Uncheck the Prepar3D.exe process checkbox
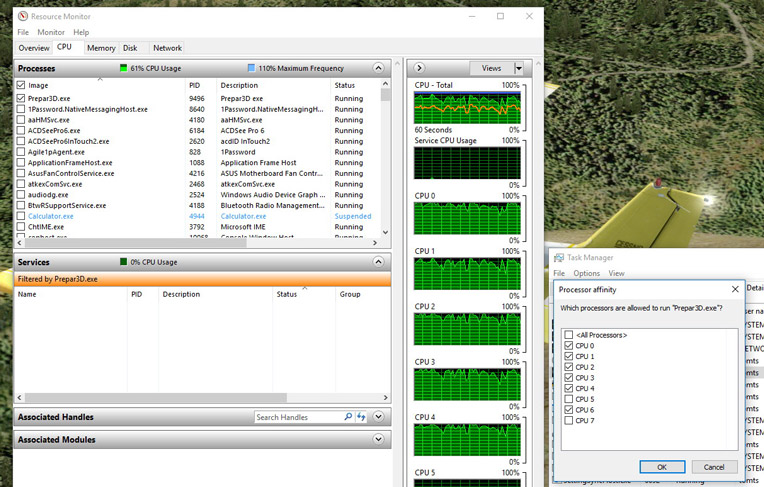The width and height of the screenshot is (764, 487). coord(22,99)
